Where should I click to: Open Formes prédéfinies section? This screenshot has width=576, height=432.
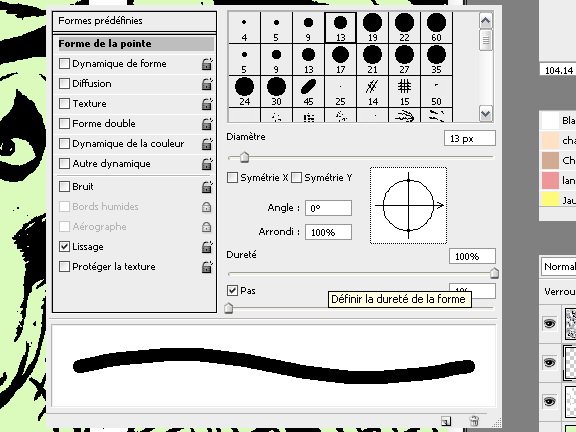134,21
